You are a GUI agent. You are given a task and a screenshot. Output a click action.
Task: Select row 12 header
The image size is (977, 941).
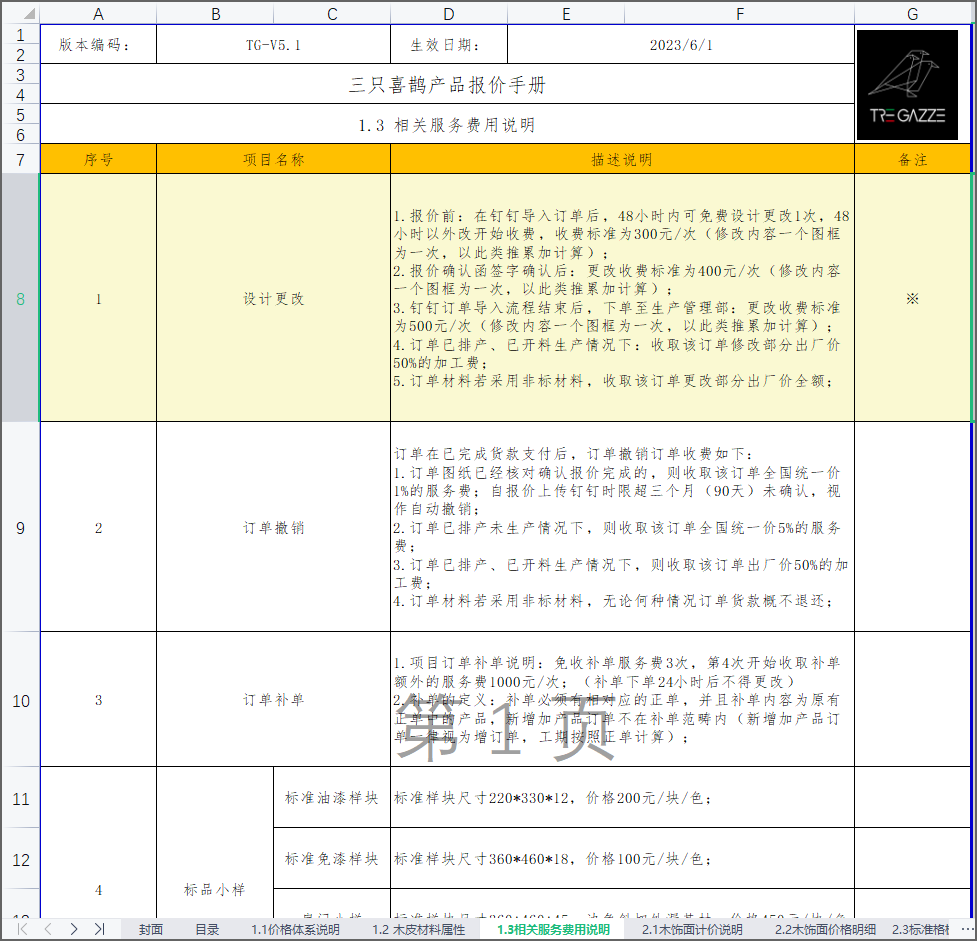(x=21, y=859)
